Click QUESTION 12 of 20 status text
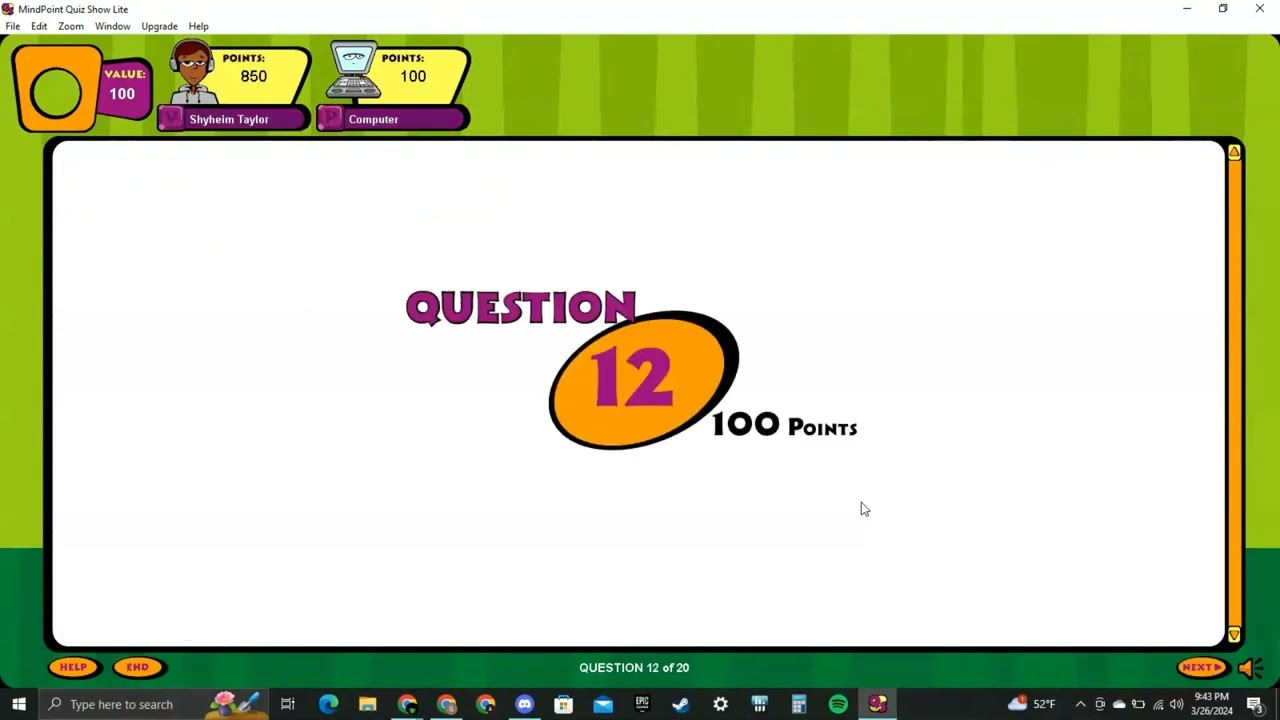 [x=634, y=667]
